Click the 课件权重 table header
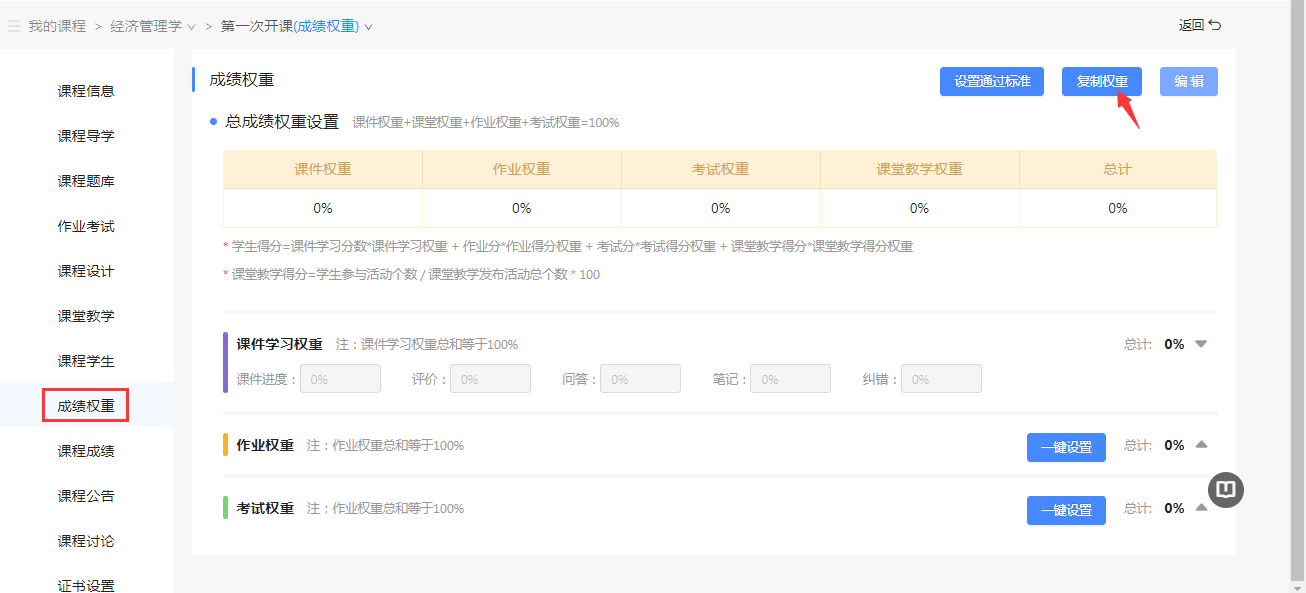Screen dimensions: 1306x593 [x=323, y=170]
